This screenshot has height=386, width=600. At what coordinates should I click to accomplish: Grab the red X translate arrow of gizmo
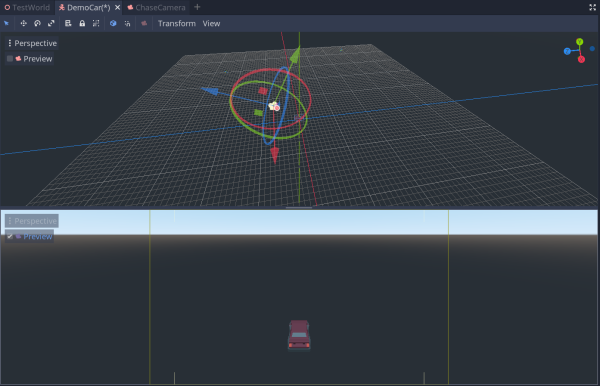coord(274,156)
